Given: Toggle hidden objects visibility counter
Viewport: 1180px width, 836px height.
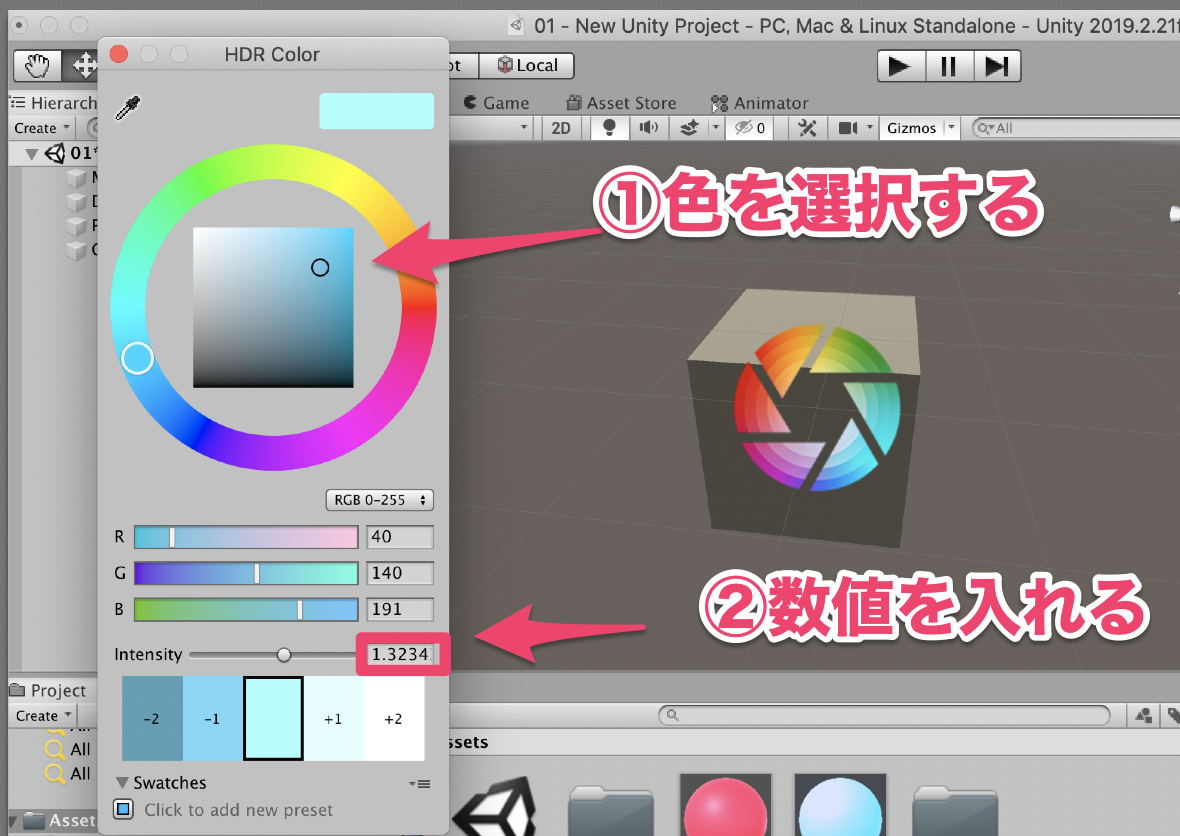Looking at the screenshot, I should click(x=750, y=128).
